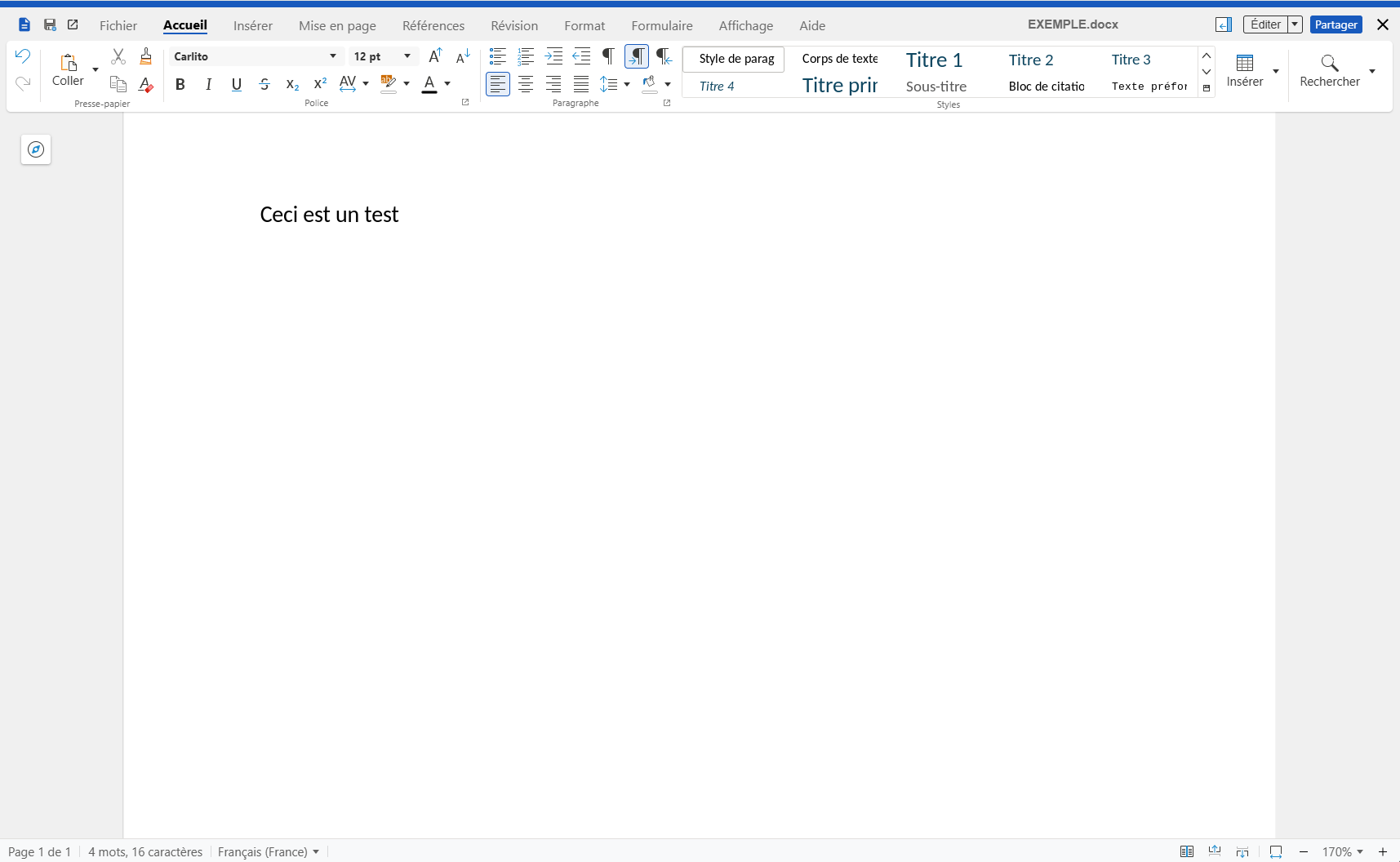This screenshot has width=1400, height=862.
Task: Clear direct formatting with eraser icon
Action: coord(146,83)
